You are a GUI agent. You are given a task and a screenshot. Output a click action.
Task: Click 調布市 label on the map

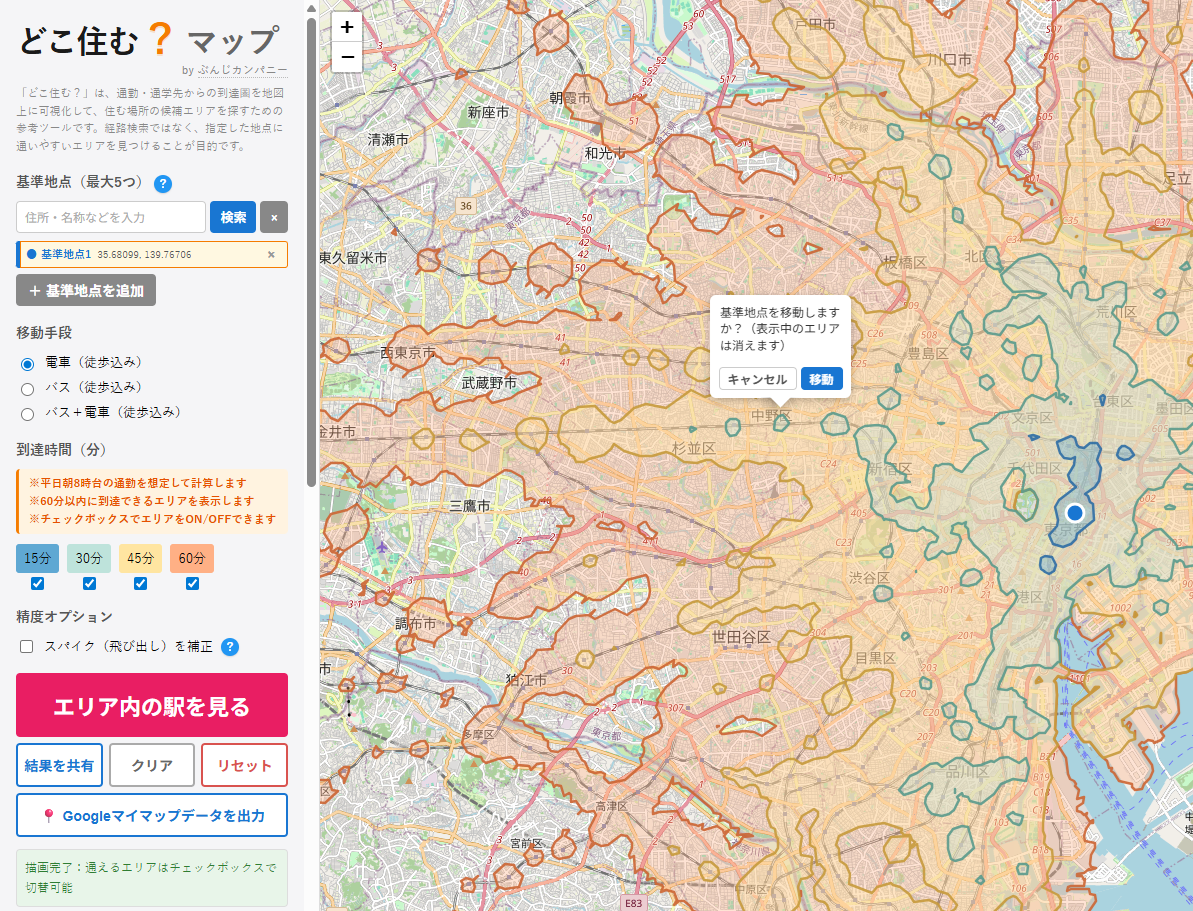[415, 623]
